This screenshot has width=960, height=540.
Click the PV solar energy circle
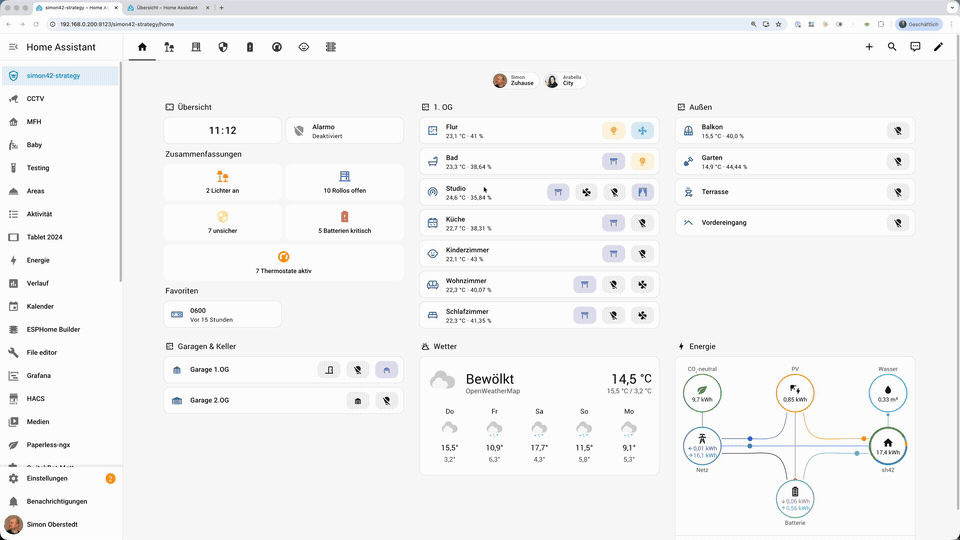[795, 392]
